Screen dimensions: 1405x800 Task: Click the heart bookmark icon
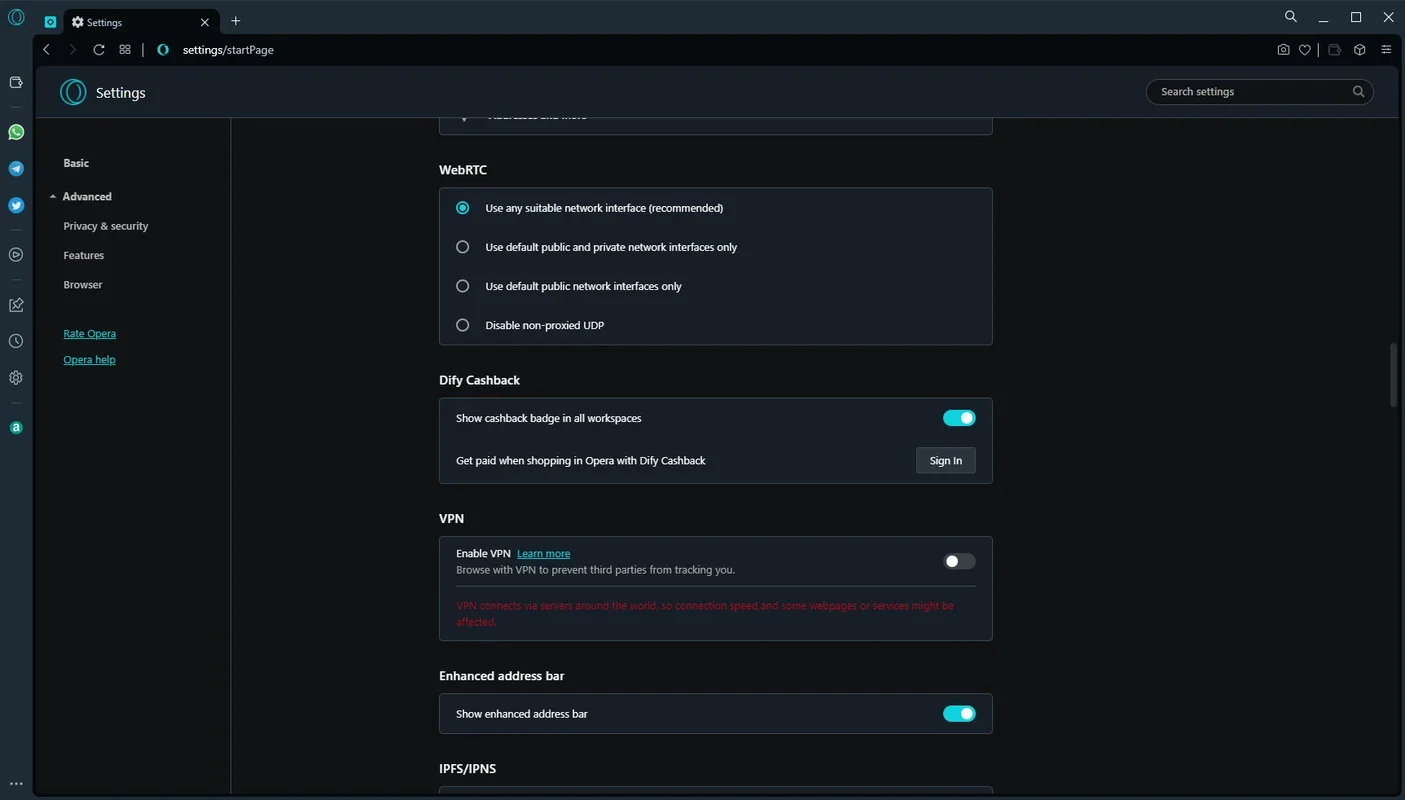click(x=1305, y=49)
